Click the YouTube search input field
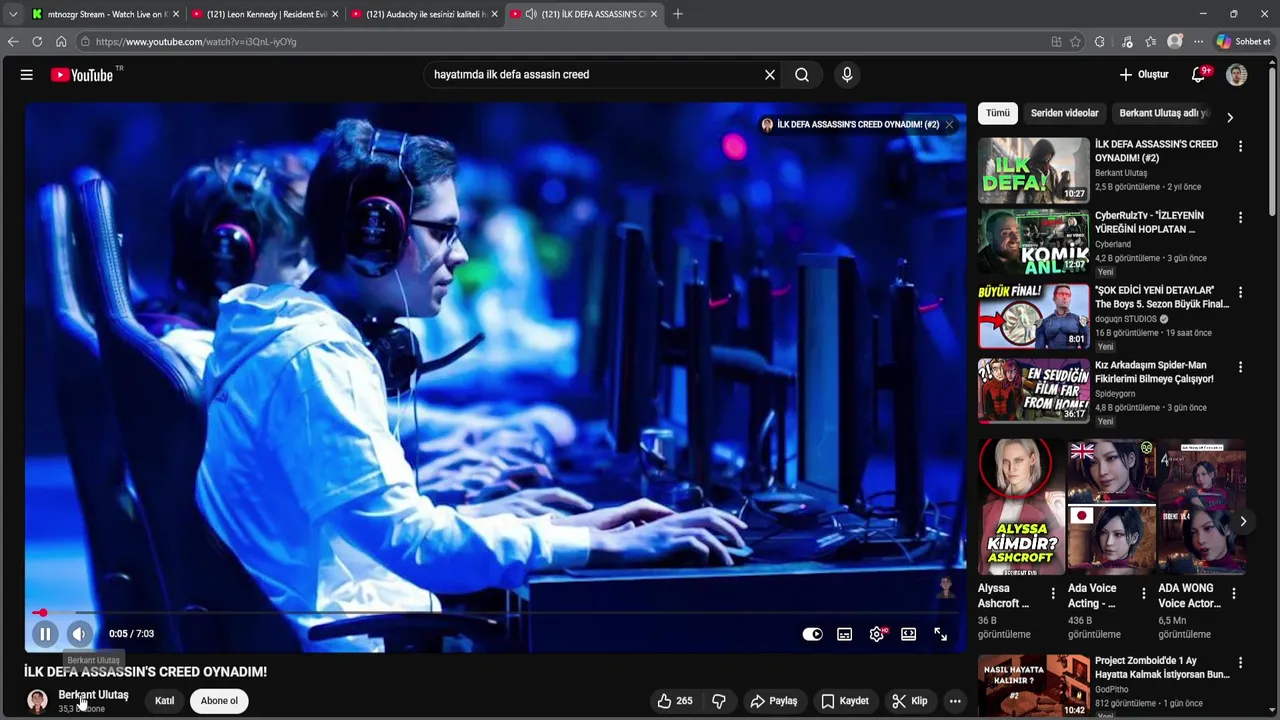 (x=595, y=75)
